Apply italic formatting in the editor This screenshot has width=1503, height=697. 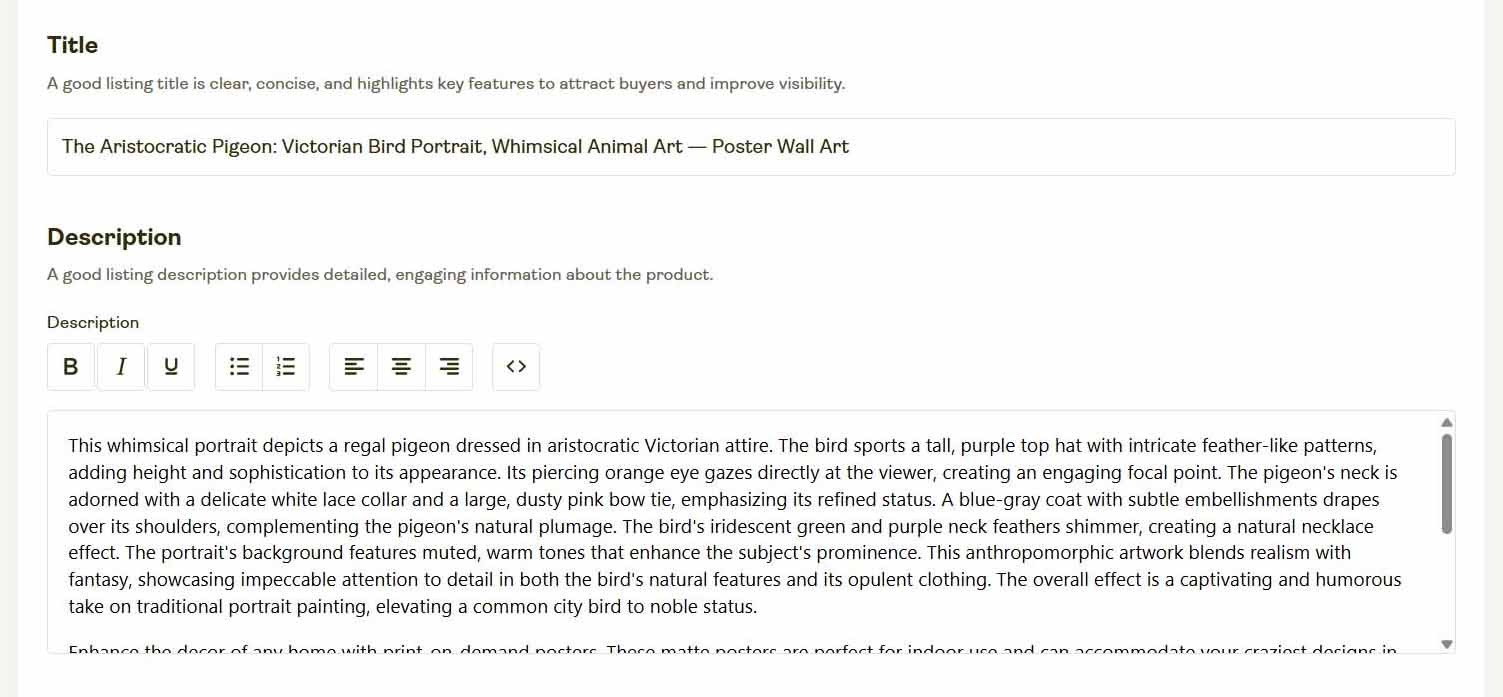point(120,366)
